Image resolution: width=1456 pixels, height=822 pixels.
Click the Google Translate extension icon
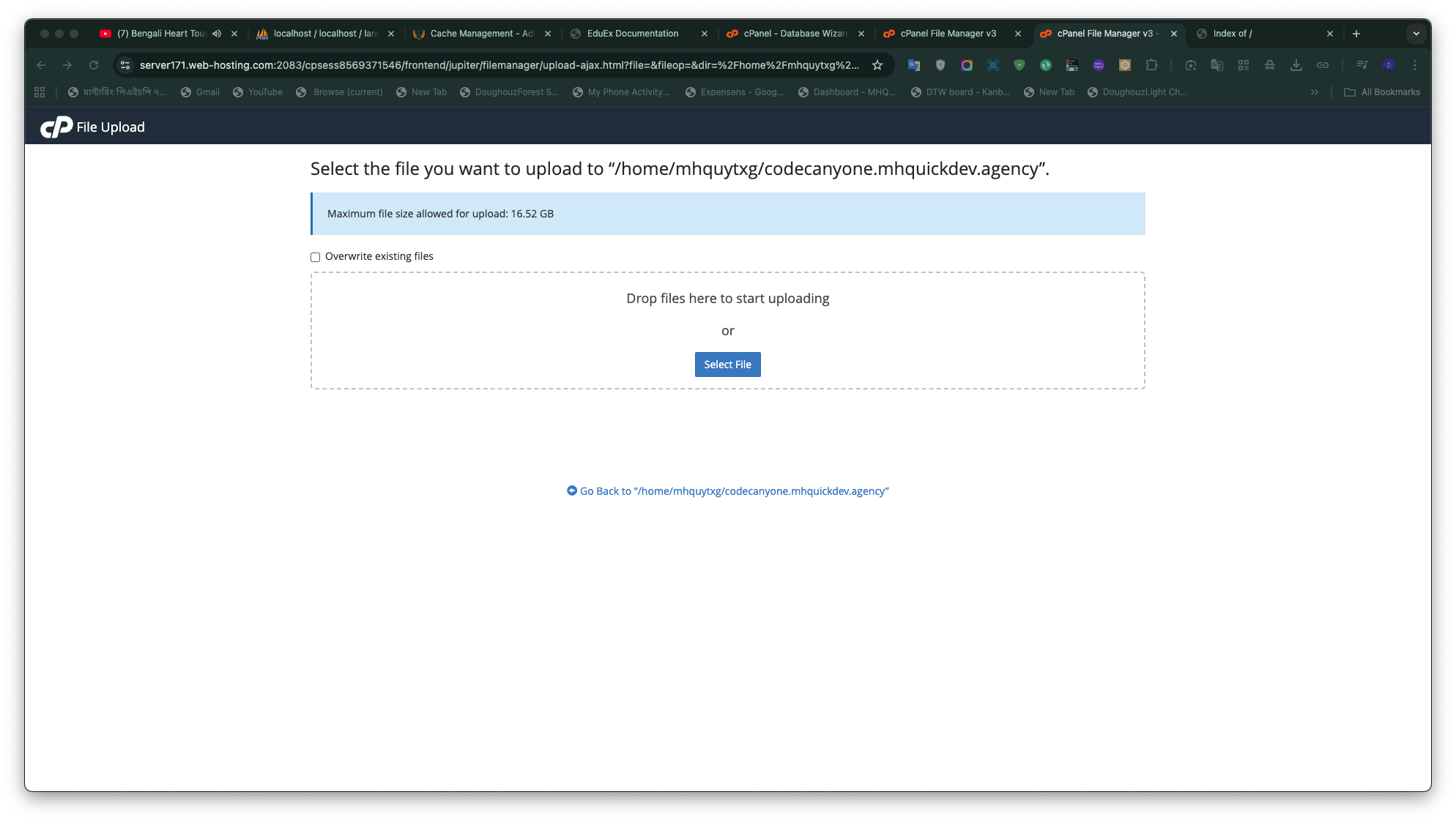(914, 65)
